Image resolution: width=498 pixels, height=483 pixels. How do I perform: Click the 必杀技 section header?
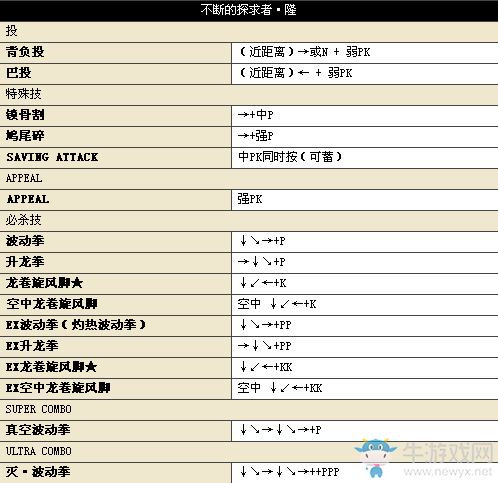click(23, 220)
